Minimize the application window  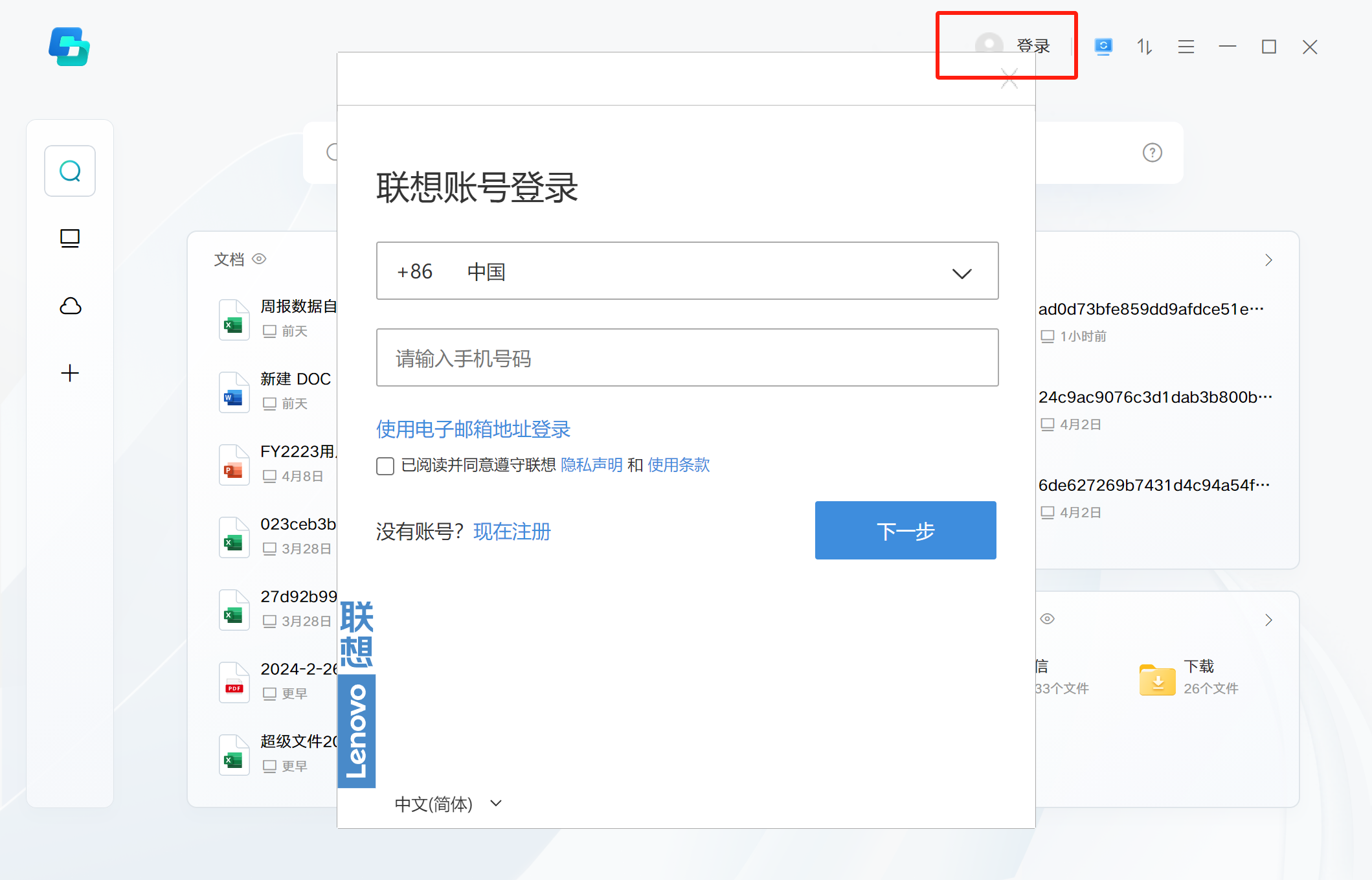(x=1227, y=47)
